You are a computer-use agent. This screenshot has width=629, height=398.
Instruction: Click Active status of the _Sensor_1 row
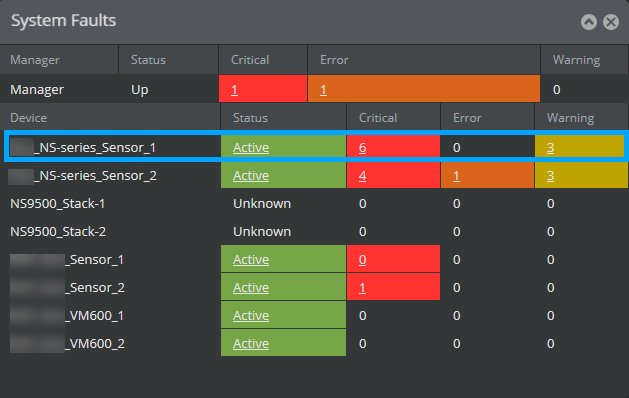tap(251, 260)
